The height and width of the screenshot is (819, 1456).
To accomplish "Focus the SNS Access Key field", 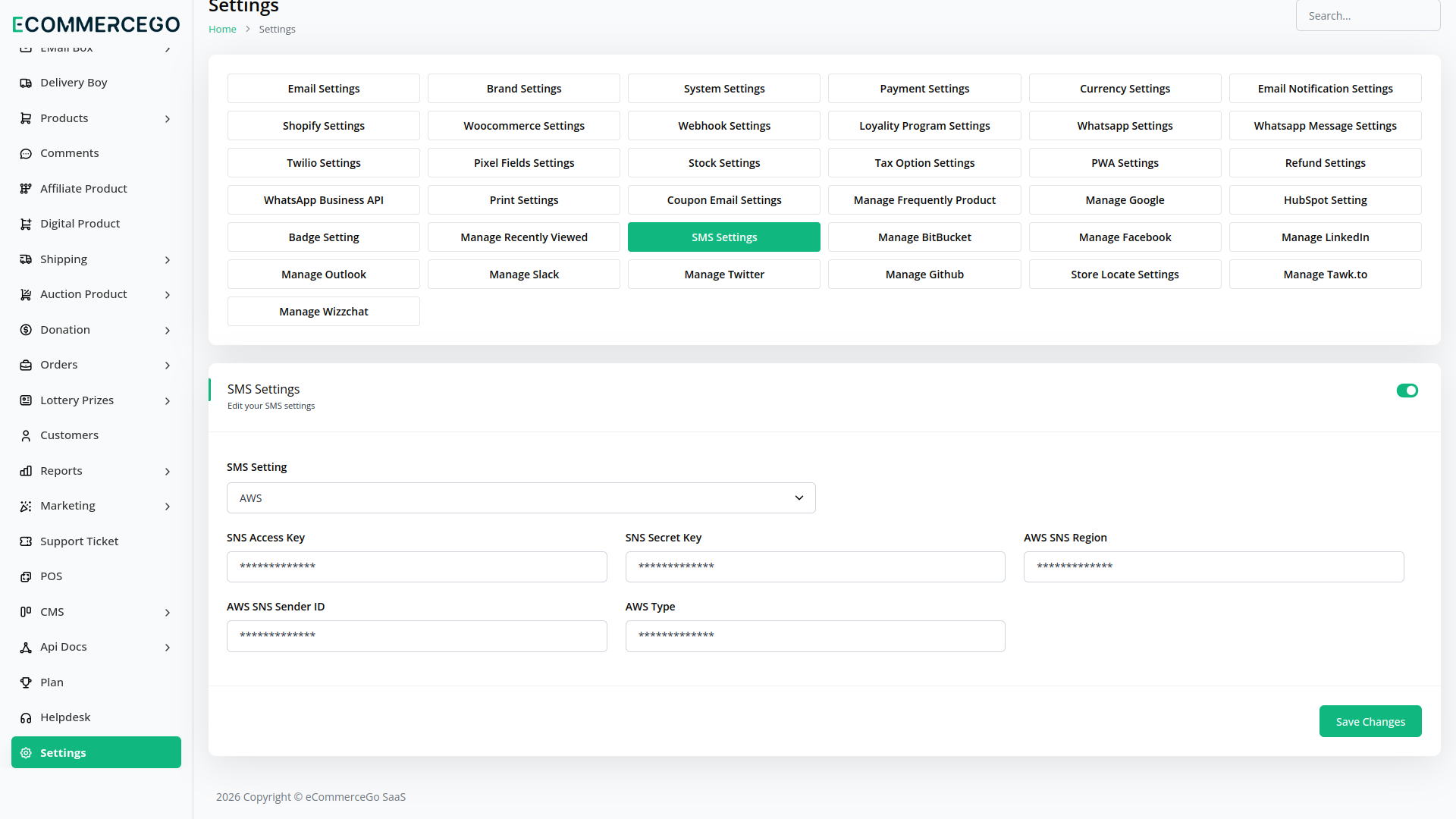I will (417, 567).
